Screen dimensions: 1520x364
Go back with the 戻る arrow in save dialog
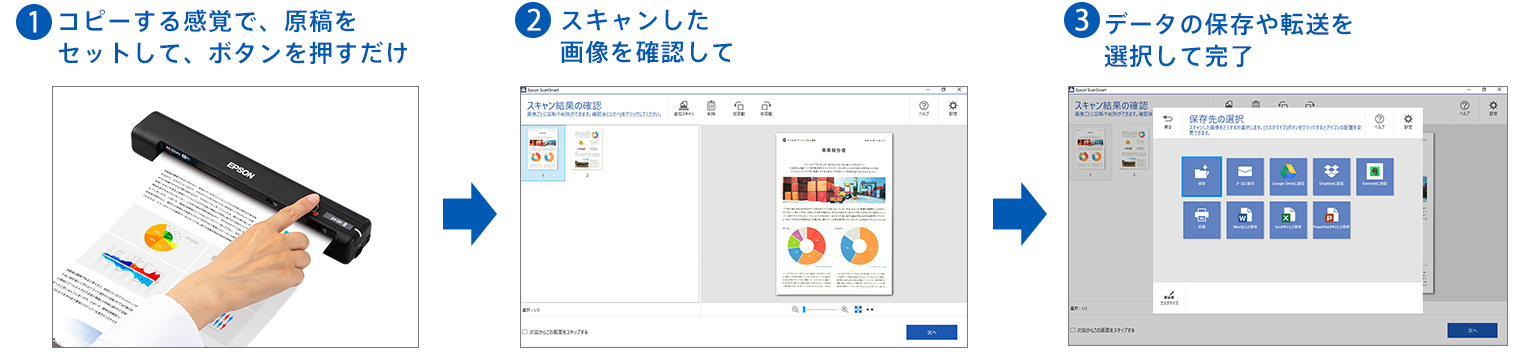1167,121
